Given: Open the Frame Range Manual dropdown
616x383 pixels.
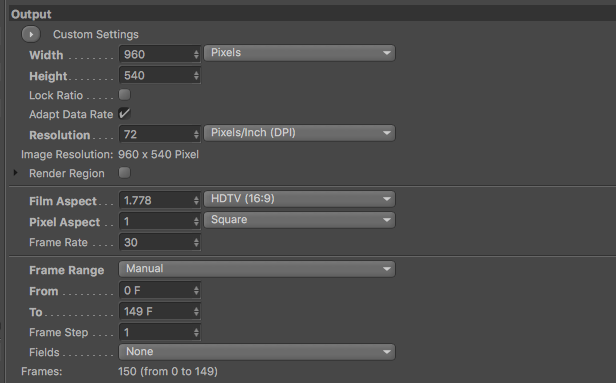Looking at the screenshot, I should pyautogui.click(x=257, y=269).
